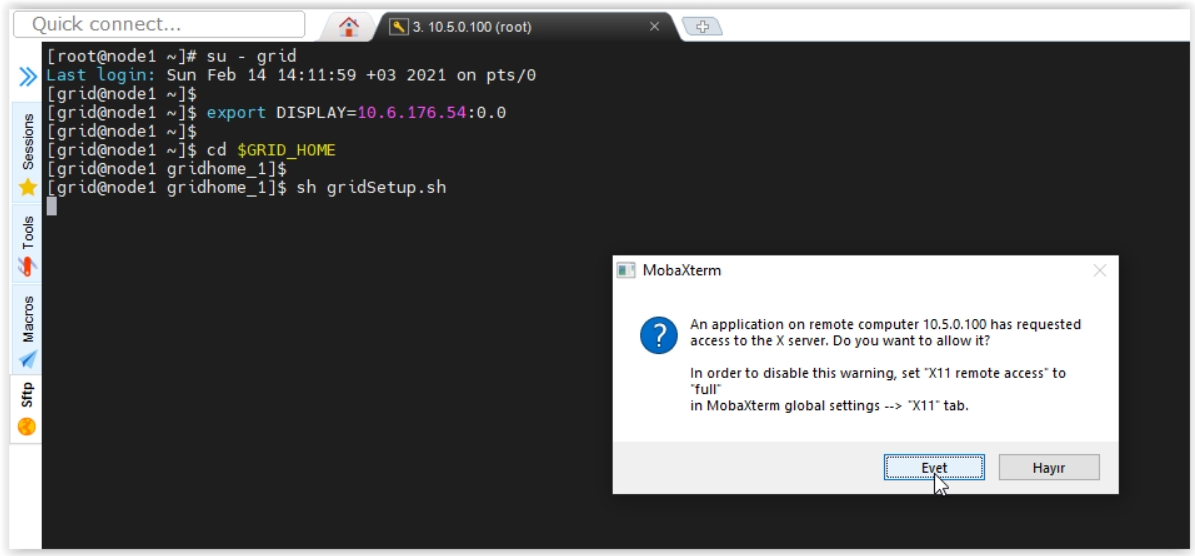The image size is (1195, 556).
Task: Click the 'export DISPLAY=10.6.176.54:0.0' line
Action: tap(277, 113)
